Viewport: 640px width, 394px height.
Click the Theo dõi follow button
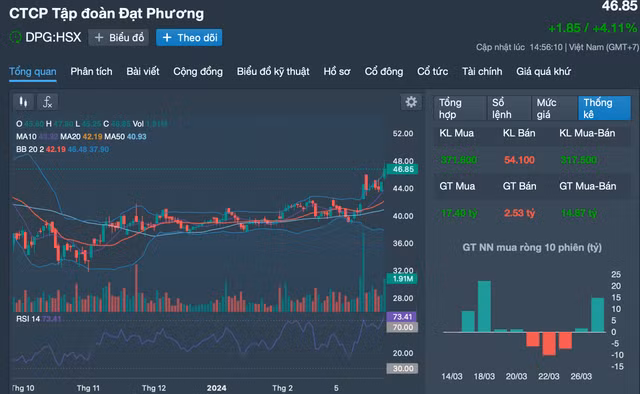pos(189,38)
